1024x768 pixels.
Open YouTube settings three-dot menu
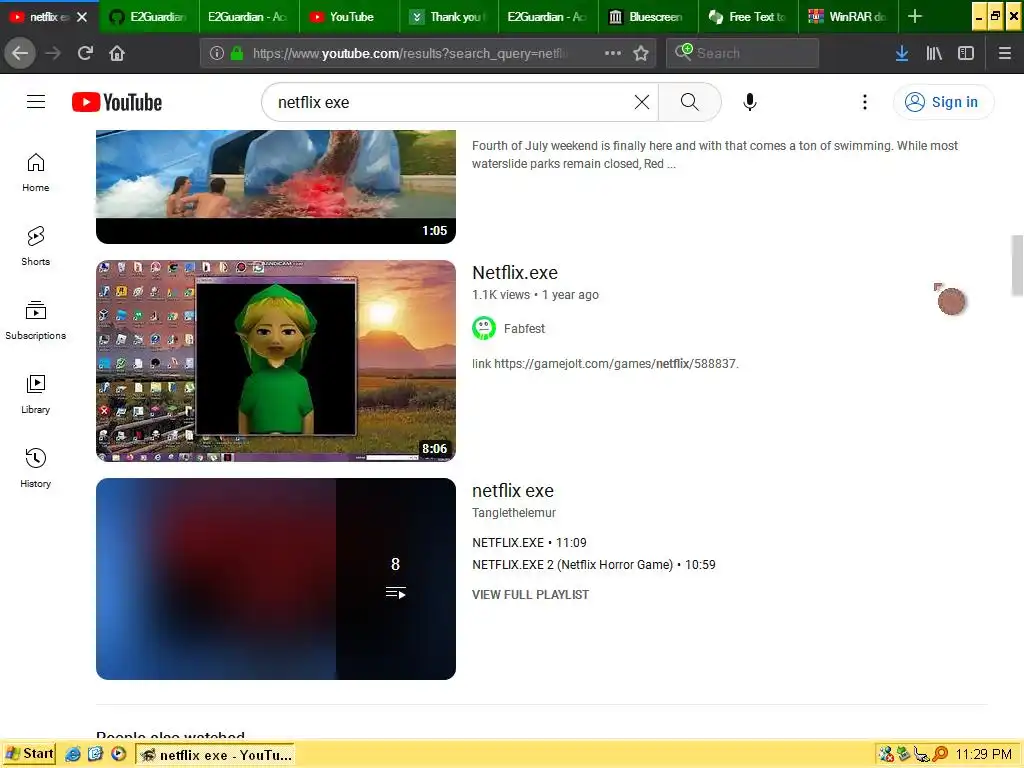click(x=865, y=102)
